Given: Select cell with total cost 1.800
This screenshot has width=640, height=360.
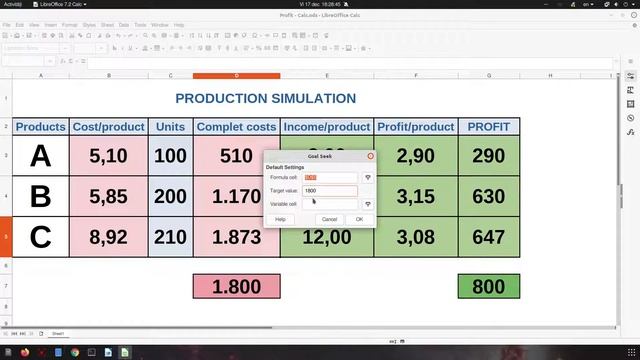Looking at the screenshot, I should 237,286.
